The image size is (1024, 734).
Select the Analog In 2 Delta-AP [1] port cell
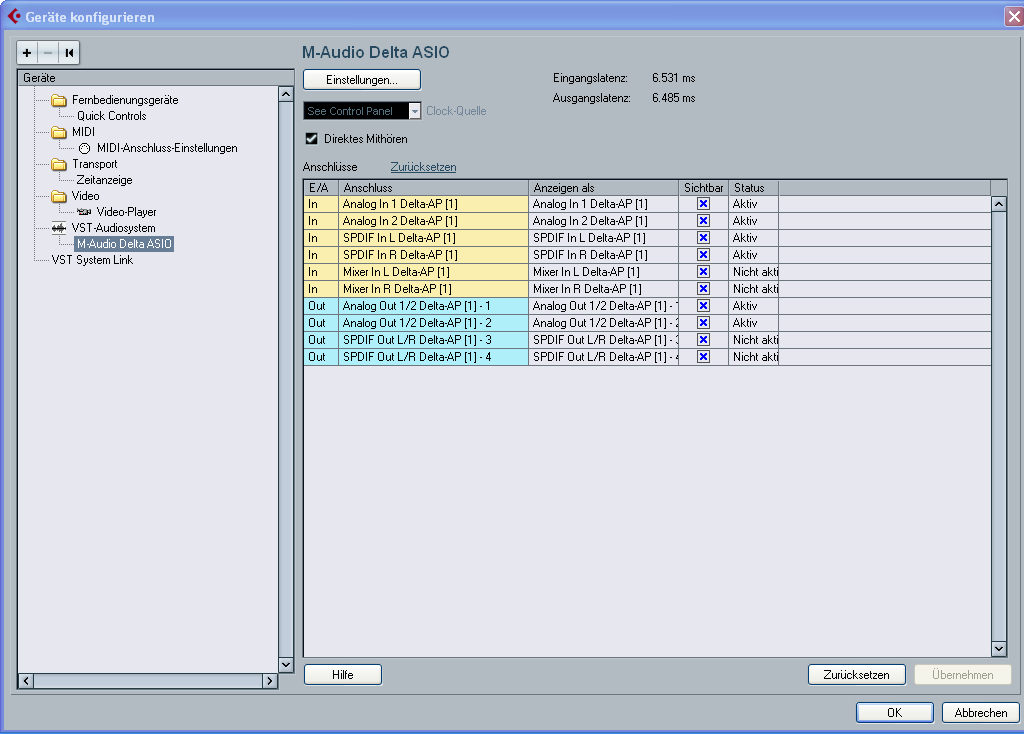tap(434, 221)
